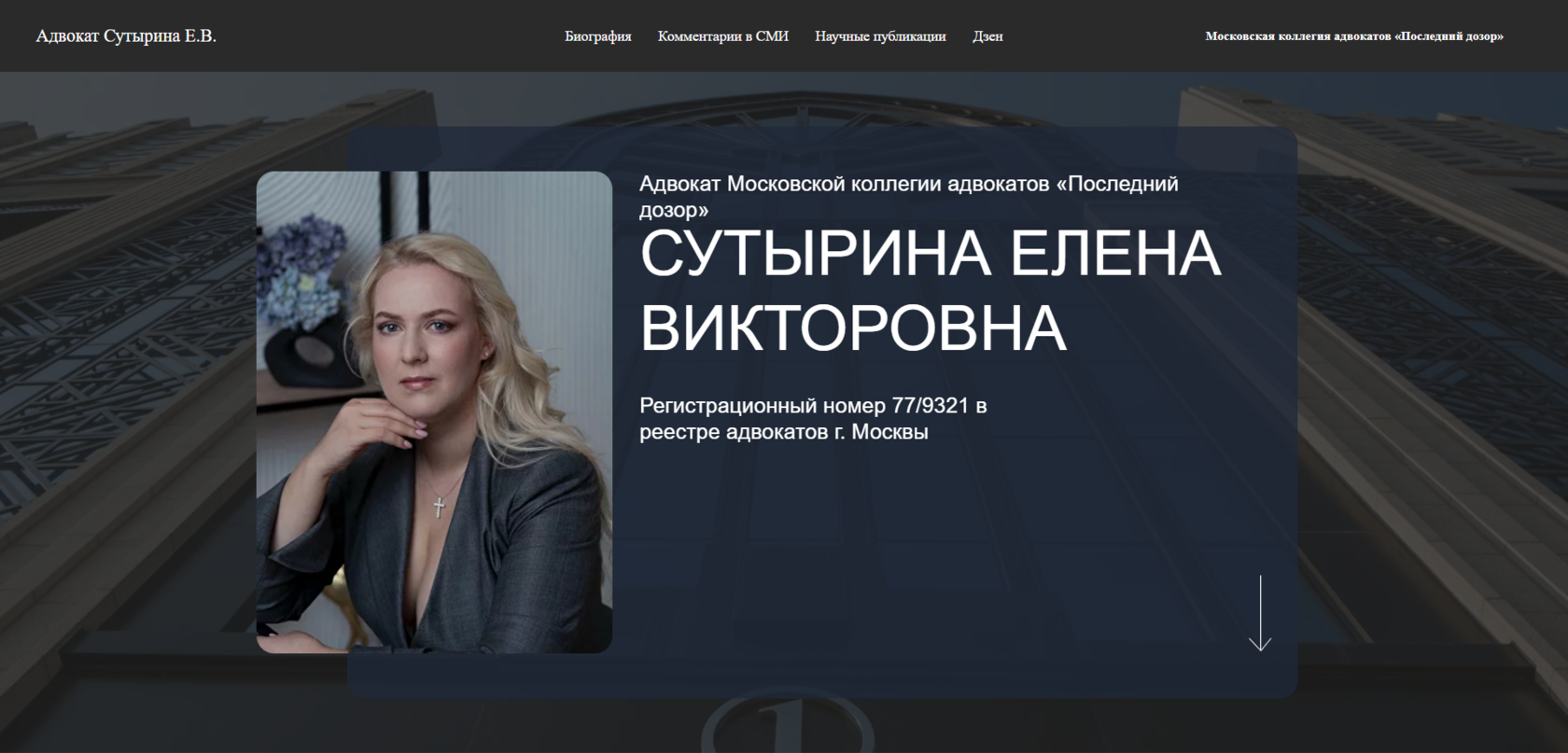Go to Научные публикации section
1568x753 pixels.
pos(880,36)
